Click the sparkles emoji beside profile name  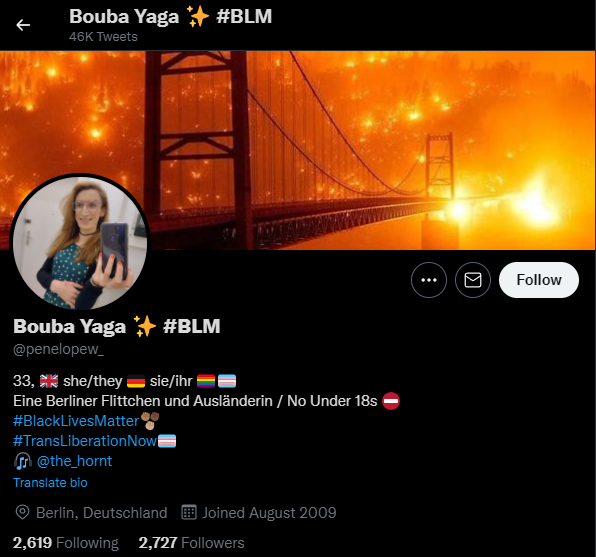[x=145, y=326]
